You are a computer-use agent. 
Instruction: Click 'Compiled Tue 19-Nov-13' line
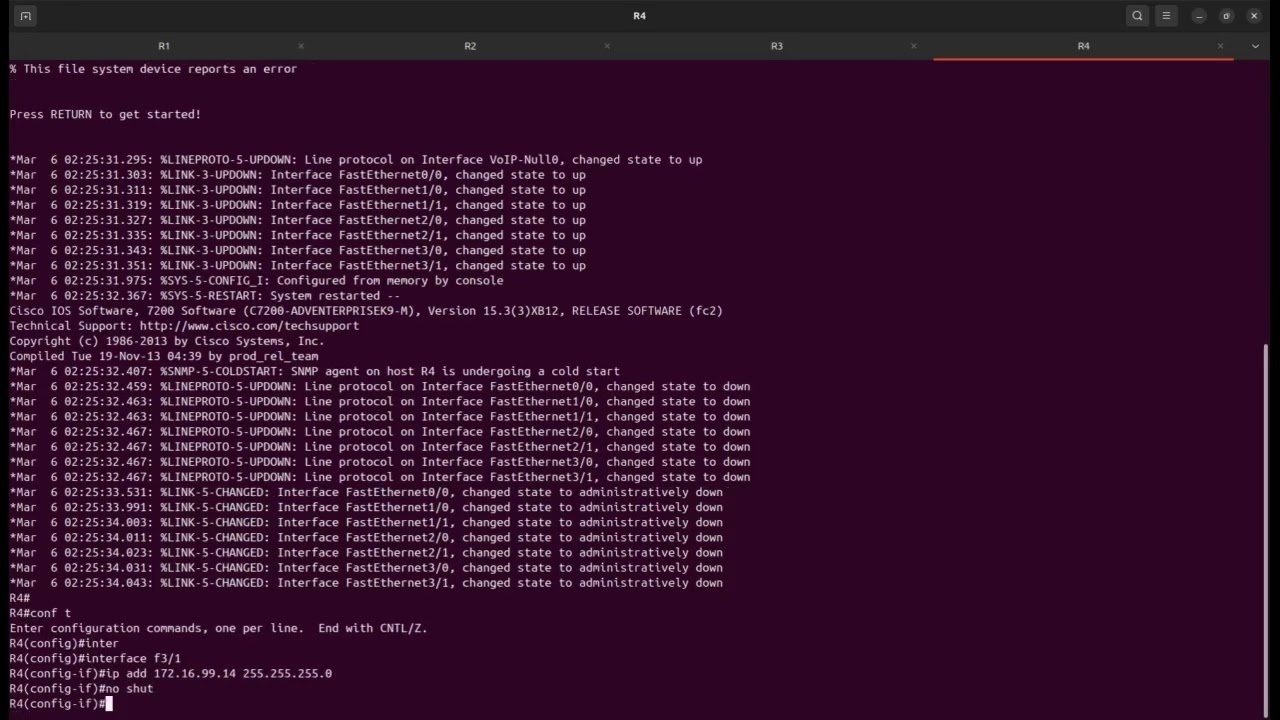[164, 356]
